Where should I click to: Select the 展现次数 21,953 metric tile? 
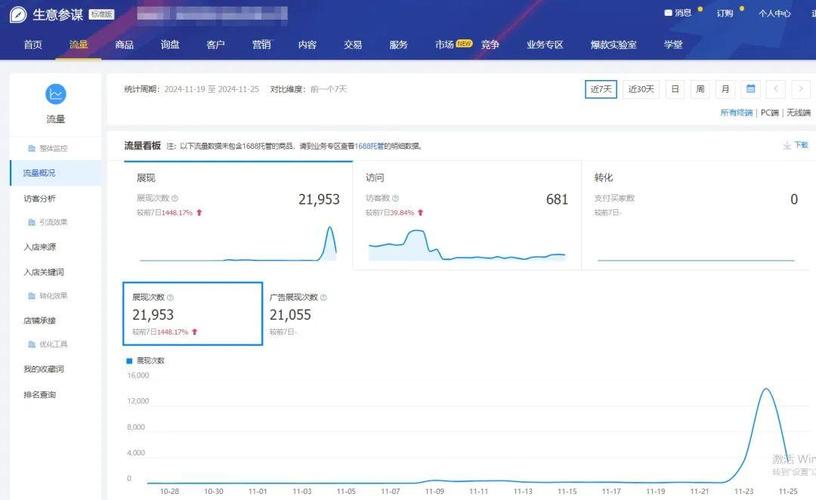click(x=193, y=314)
